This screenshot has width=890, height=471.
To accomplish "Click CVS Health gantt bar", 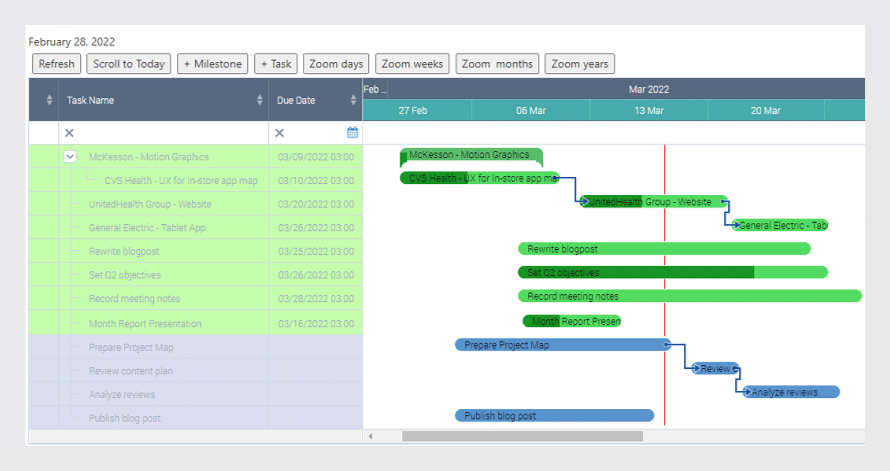I will [x=480, y=178].
